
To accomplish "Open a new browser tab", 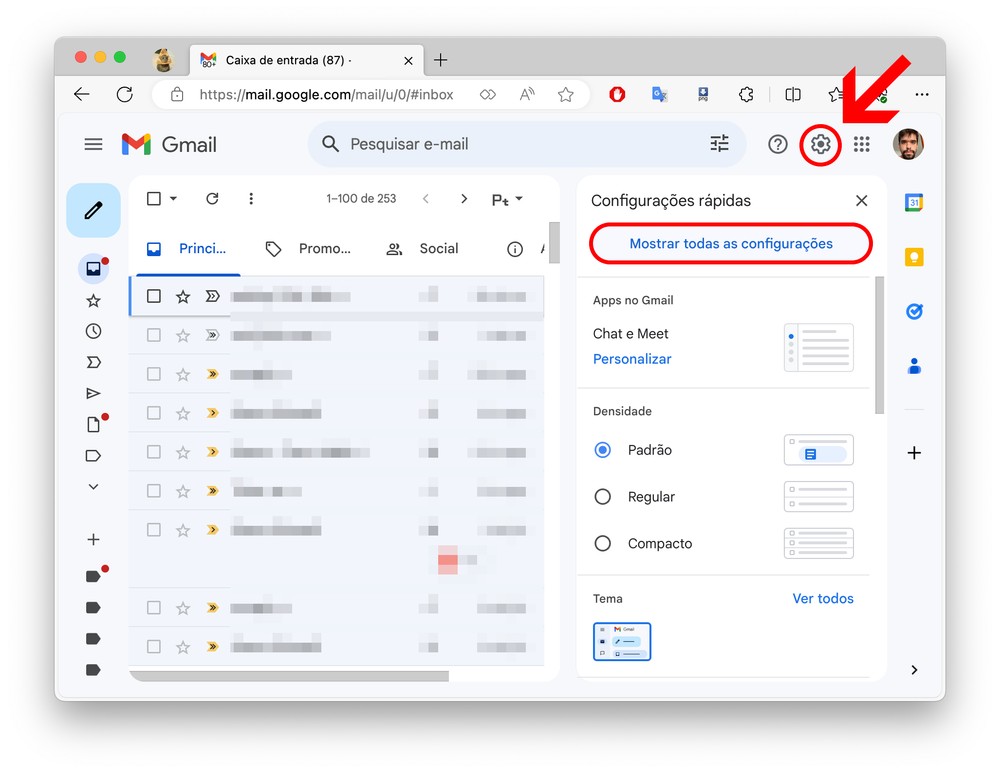I will pos(440,60).
